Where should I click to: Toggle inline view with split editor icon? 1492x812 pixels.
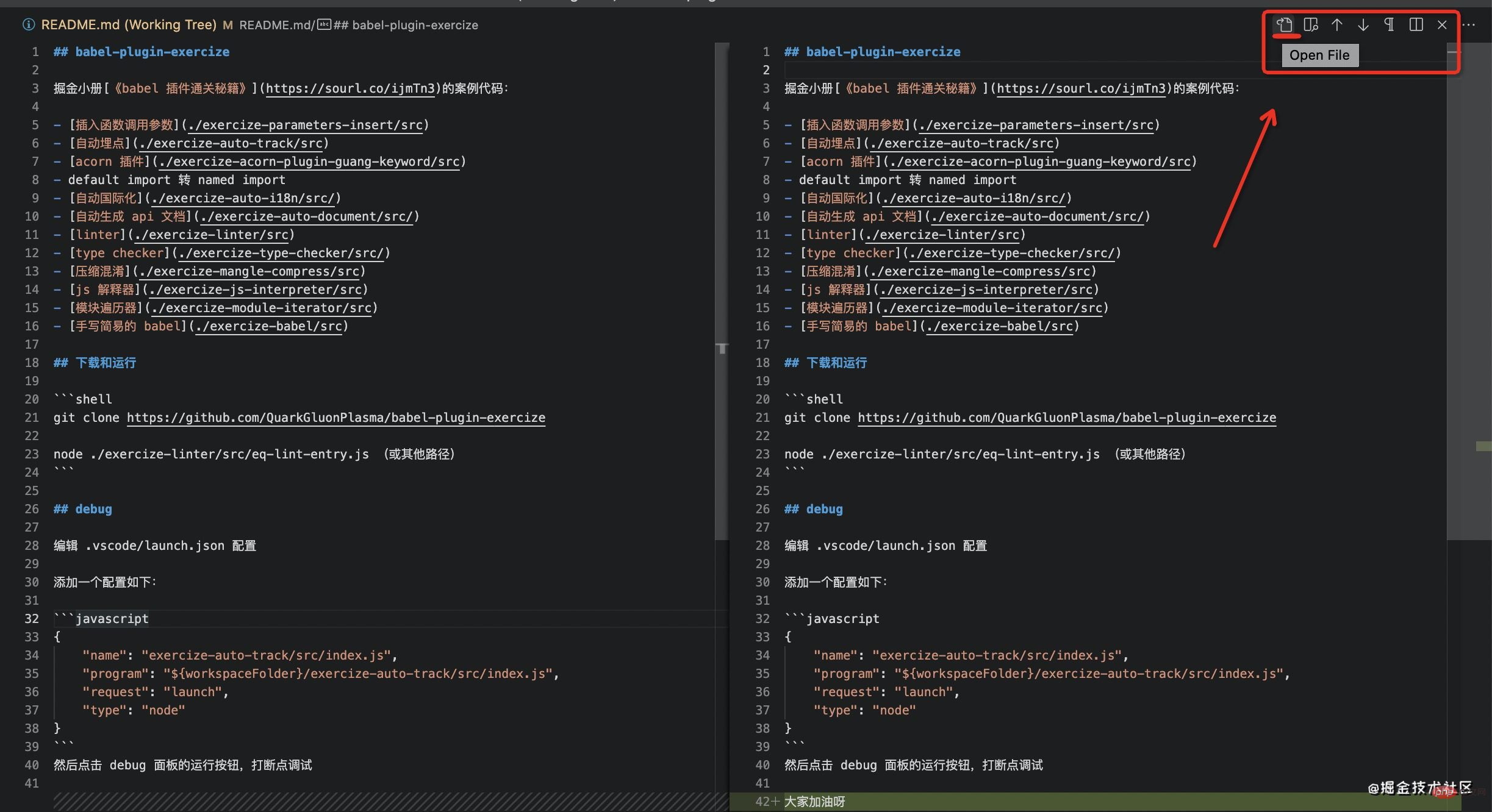tap(1416, 25)
